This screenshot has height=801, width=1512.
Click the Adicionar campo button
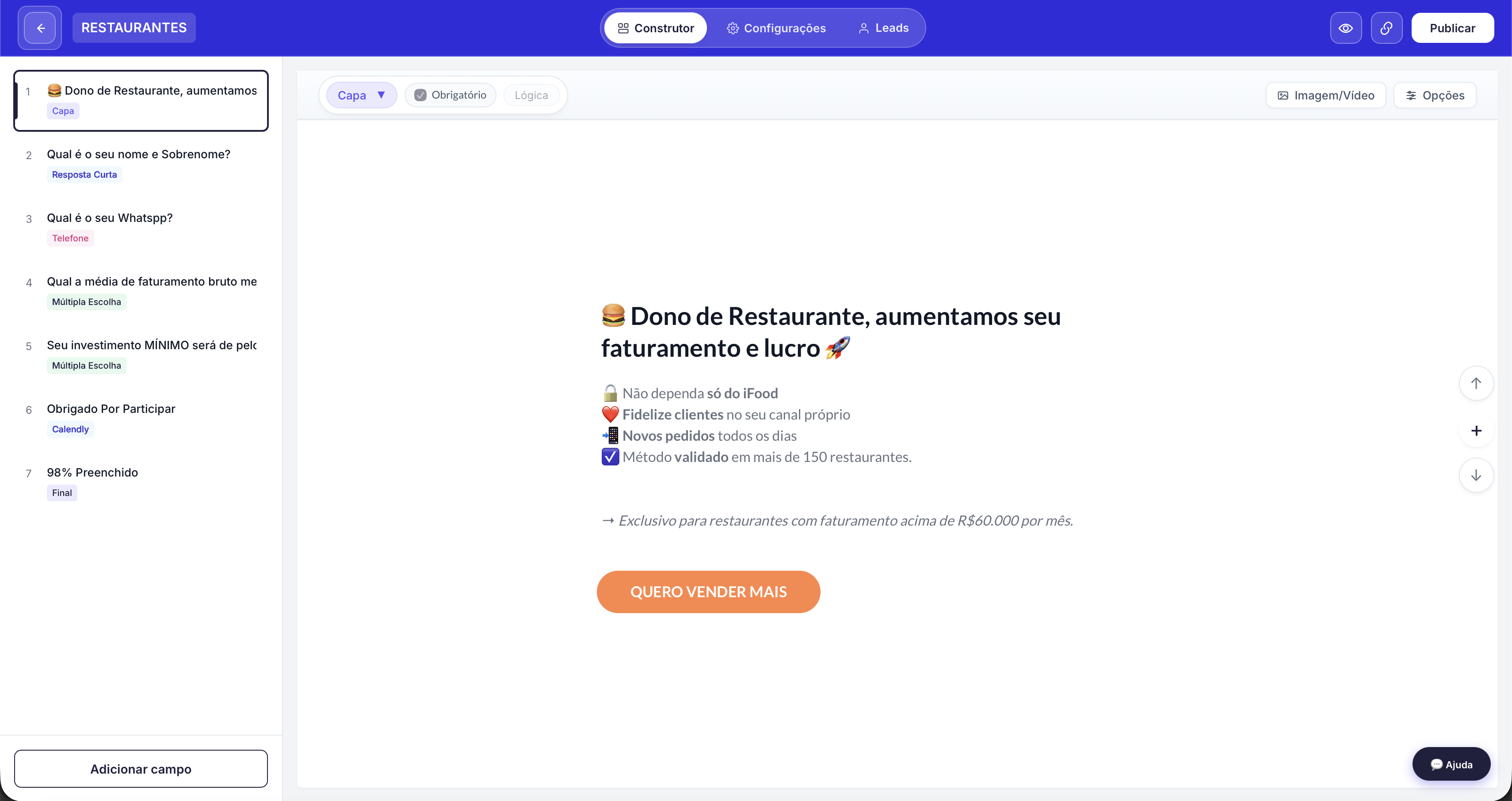(x=141, y=769)
